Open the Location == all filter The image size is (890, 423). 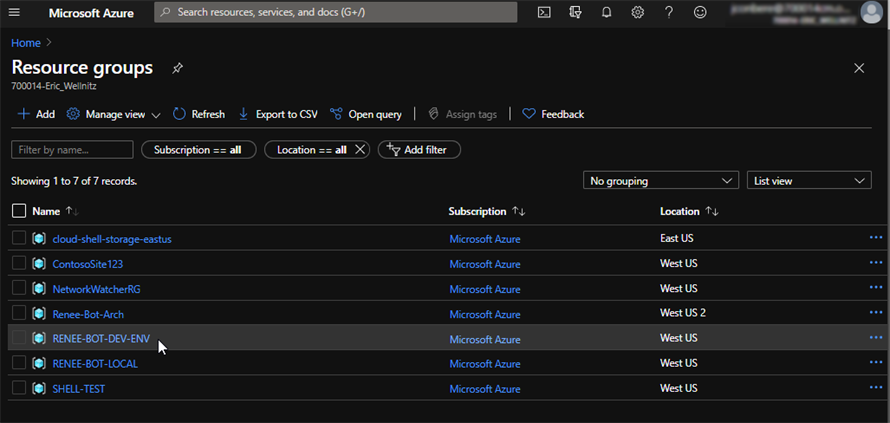point(311,150)
